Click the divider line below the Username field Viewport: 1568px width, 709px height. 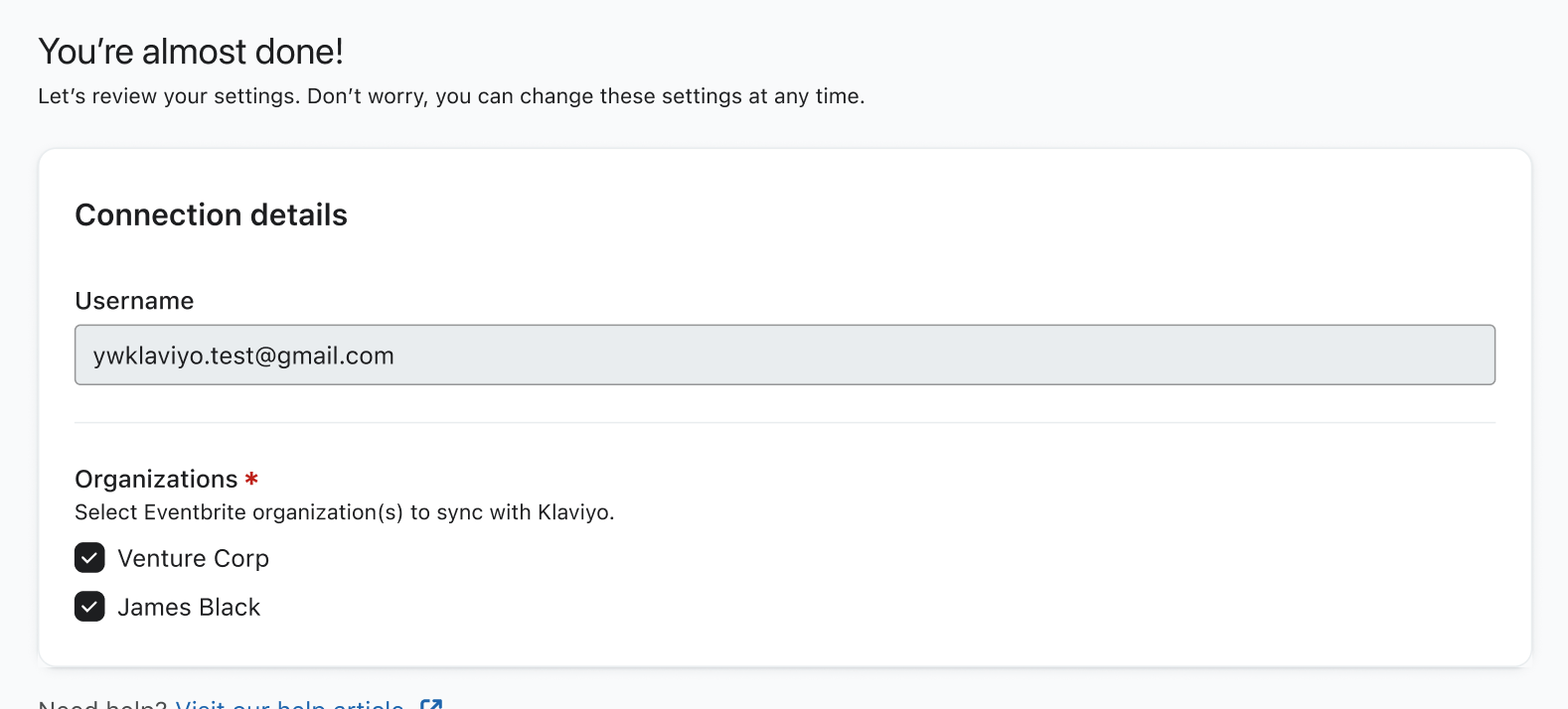tap(784, 423)
